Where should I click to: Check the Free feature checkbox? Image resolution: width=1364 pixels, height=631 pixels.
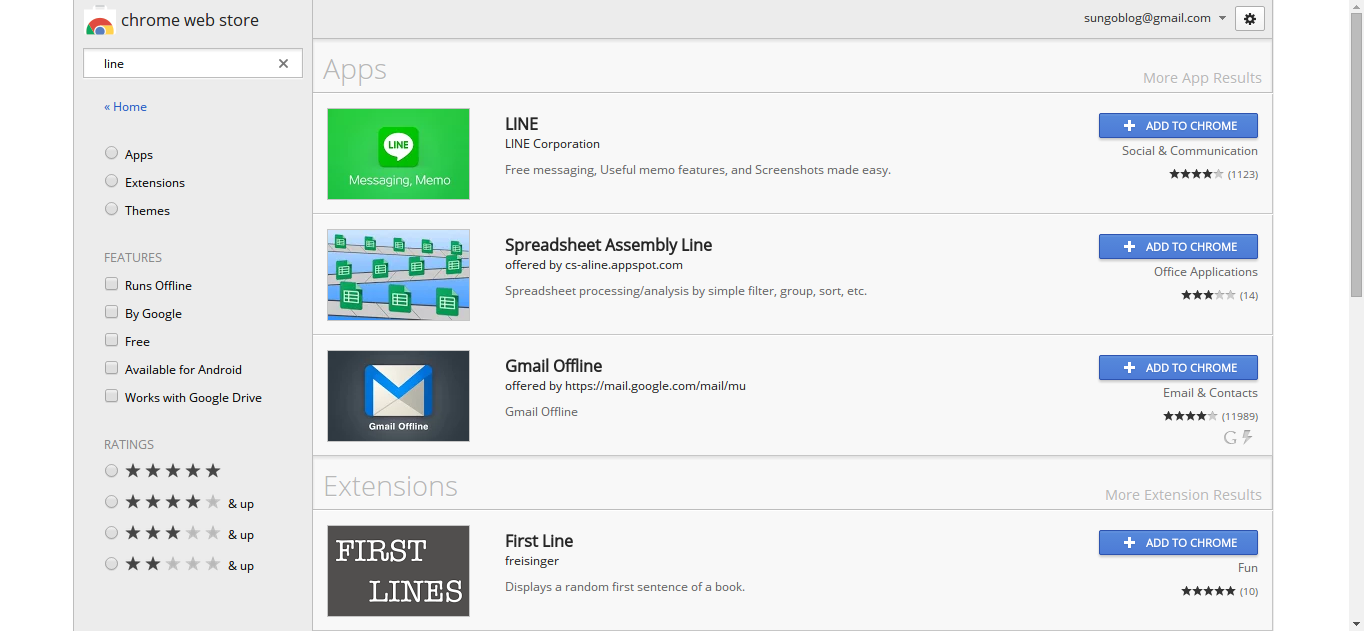click(x=111, y=340)
